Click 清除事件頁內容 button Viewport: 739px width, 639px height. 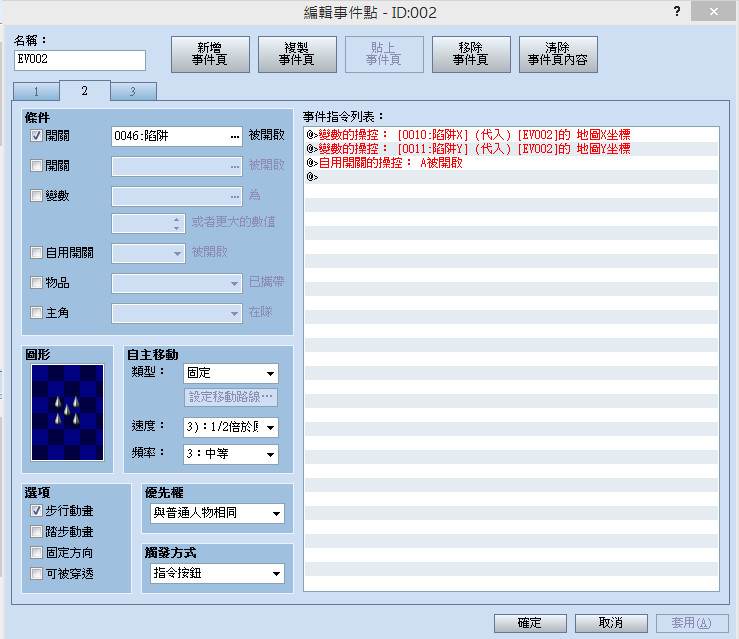pos(558,54)
